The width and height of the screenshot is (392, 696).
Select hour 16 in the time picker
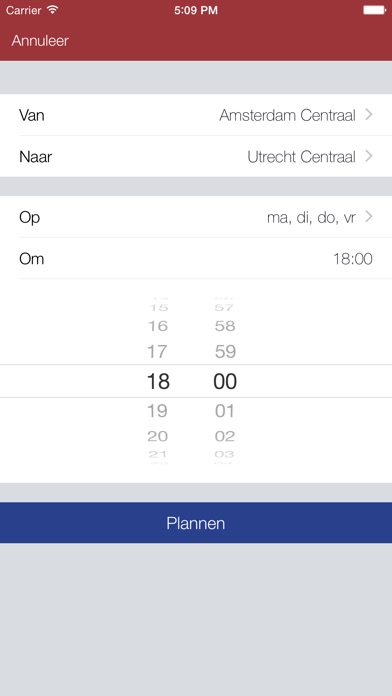click(x=158, y=326)
